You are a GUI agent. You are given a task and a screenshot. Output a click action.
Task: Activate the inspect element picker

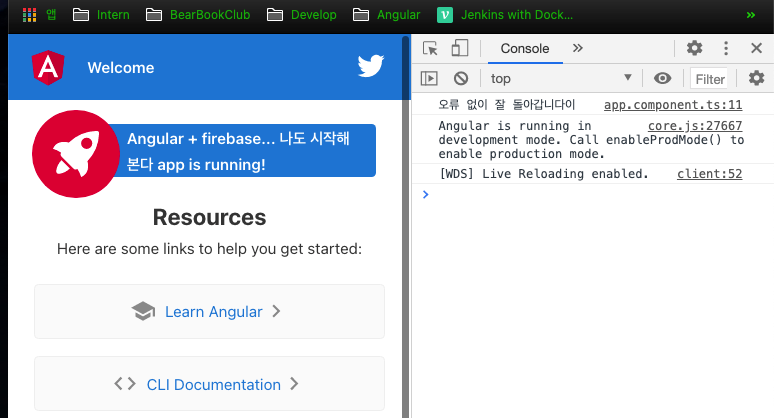(x=430, y=48)
